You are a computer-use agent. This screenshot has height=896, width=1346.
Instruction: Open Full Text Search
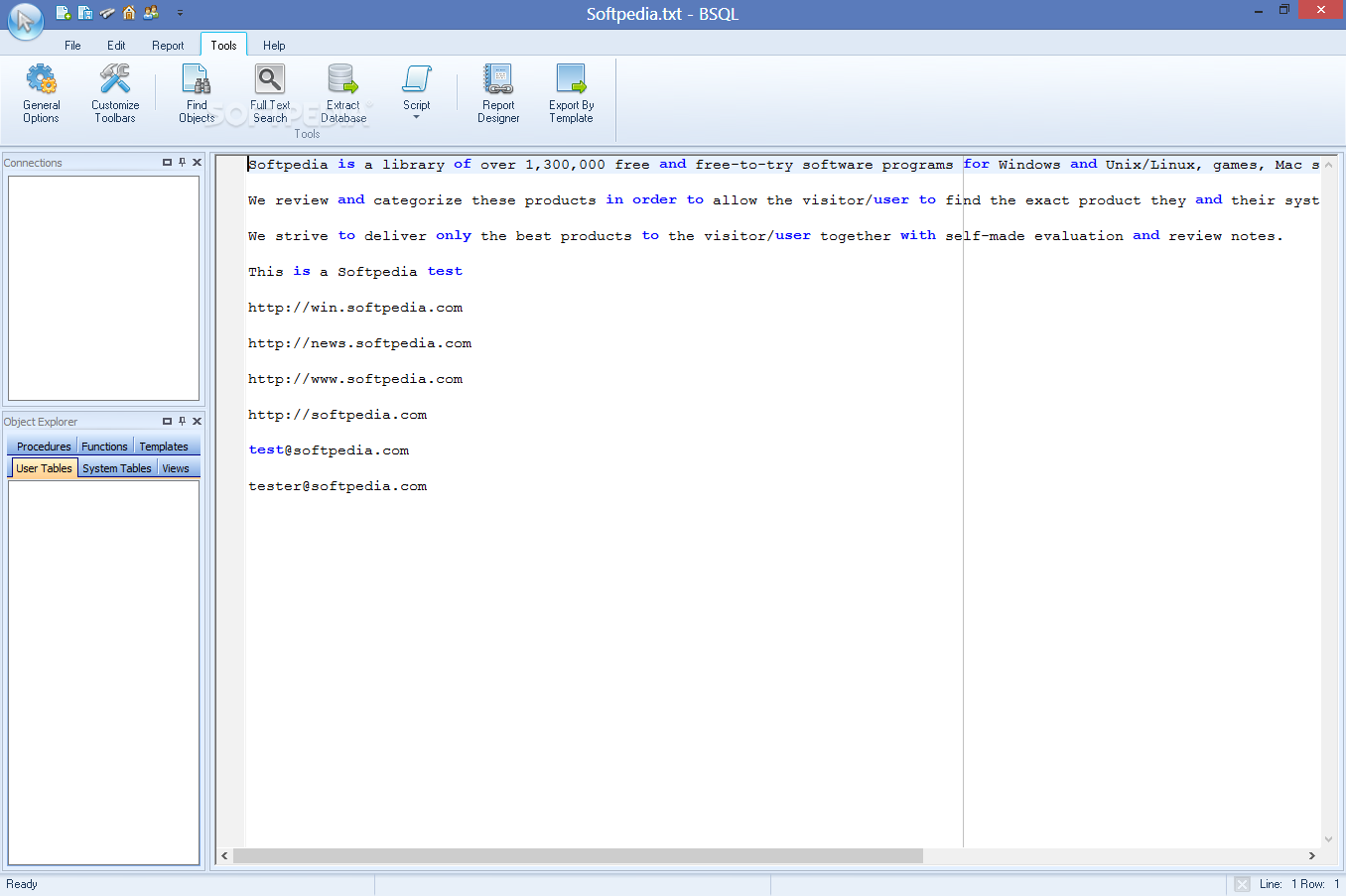point(270,93)
